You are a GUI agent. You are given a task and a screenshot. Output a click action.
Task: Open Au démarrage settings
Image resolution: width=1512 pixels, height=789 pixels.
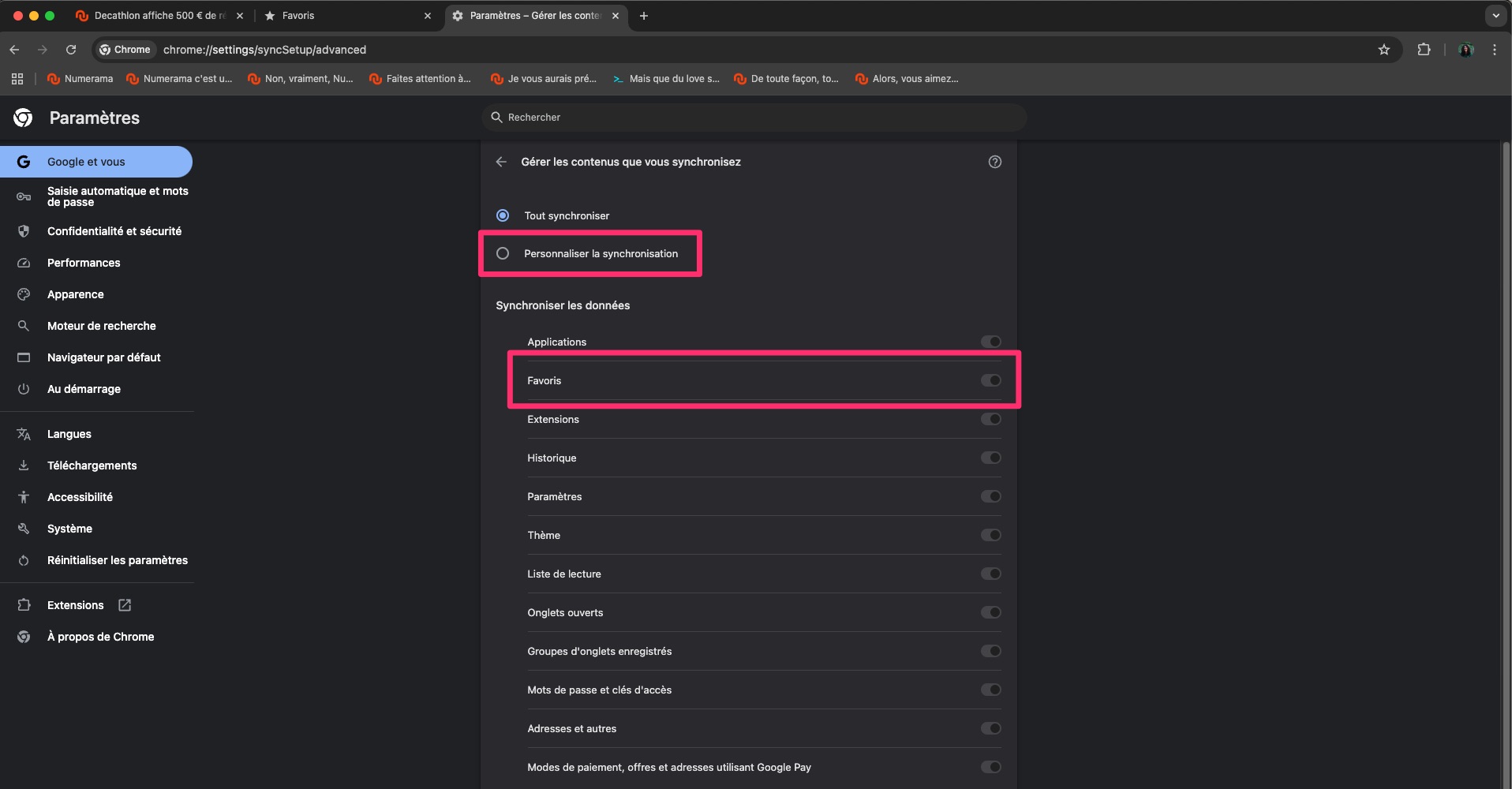(96, 389)
